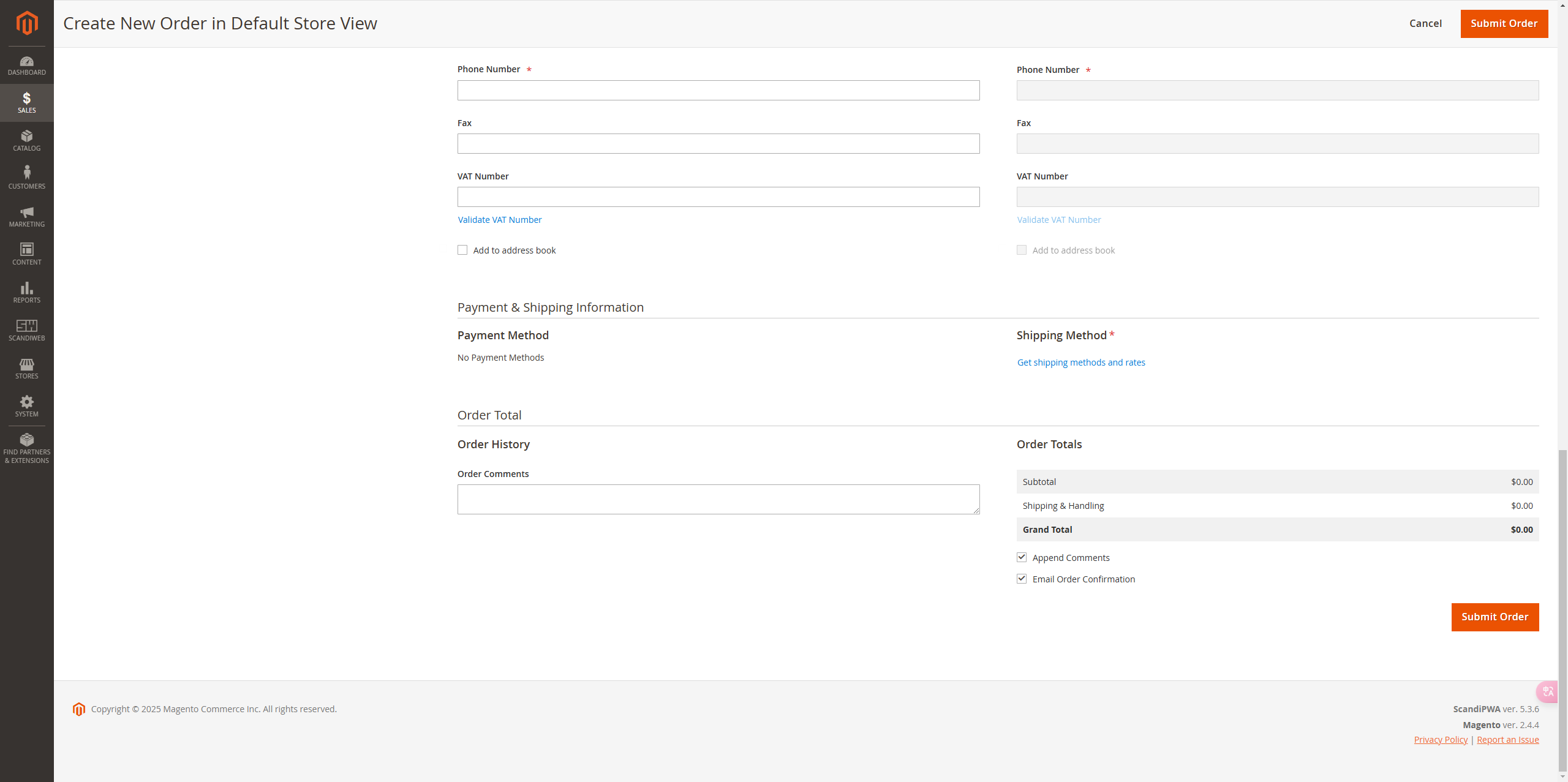1568x782 pixels.
Task: Open the Stores storefront icon
Action: pos(26,368)
